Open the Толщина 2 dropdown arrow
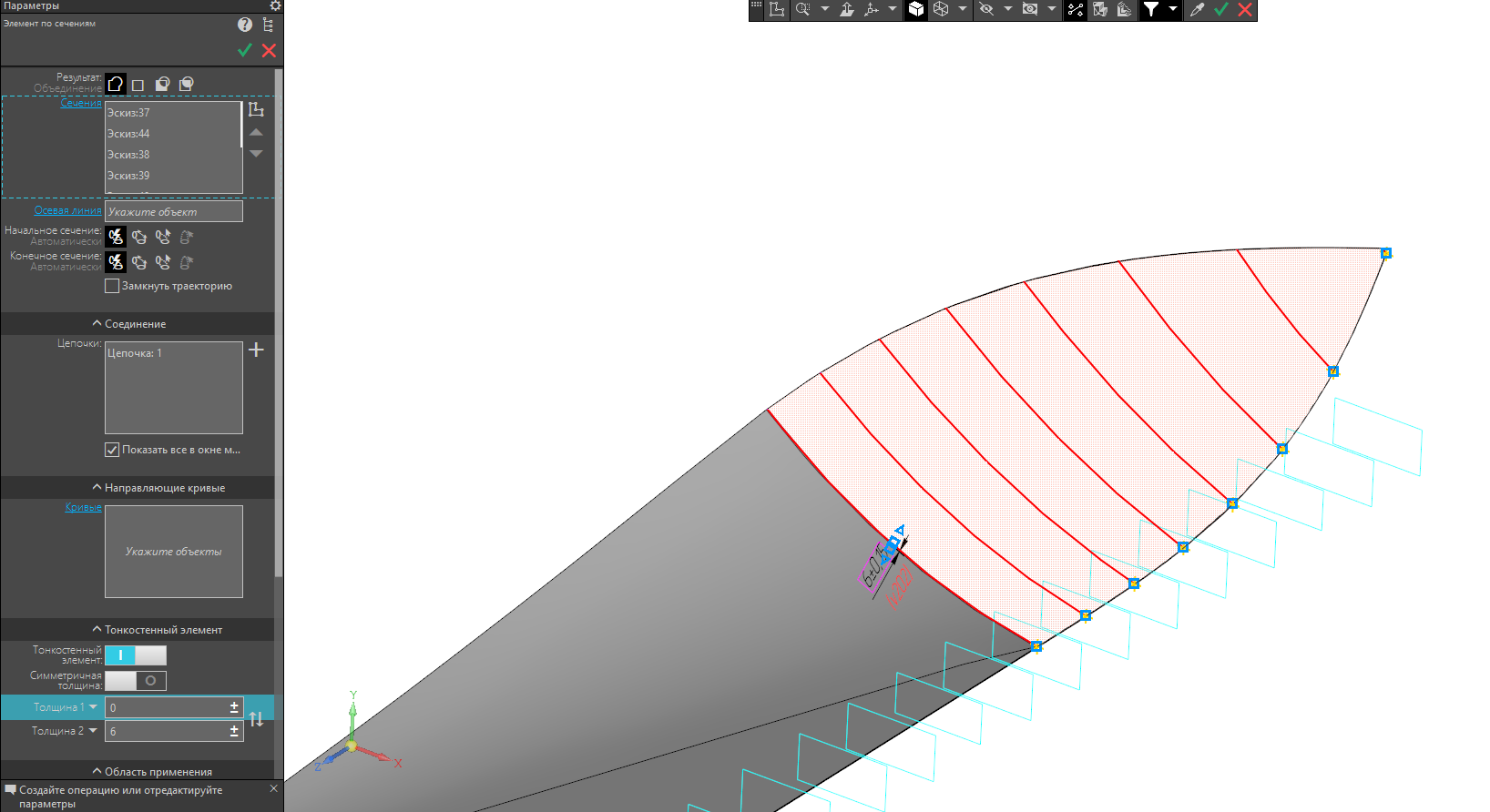This screenshot has width=1490, height=812. pos(93,731)
